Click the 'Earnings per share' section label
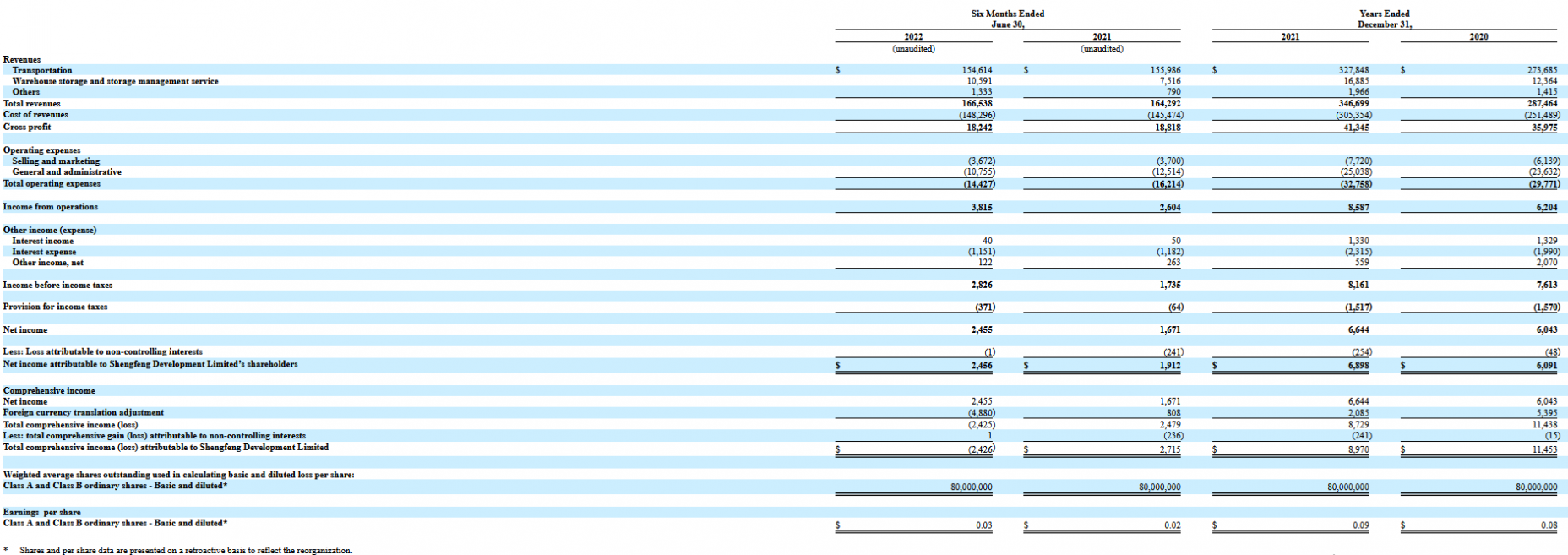1568x555 pixels. pos(42,512)
